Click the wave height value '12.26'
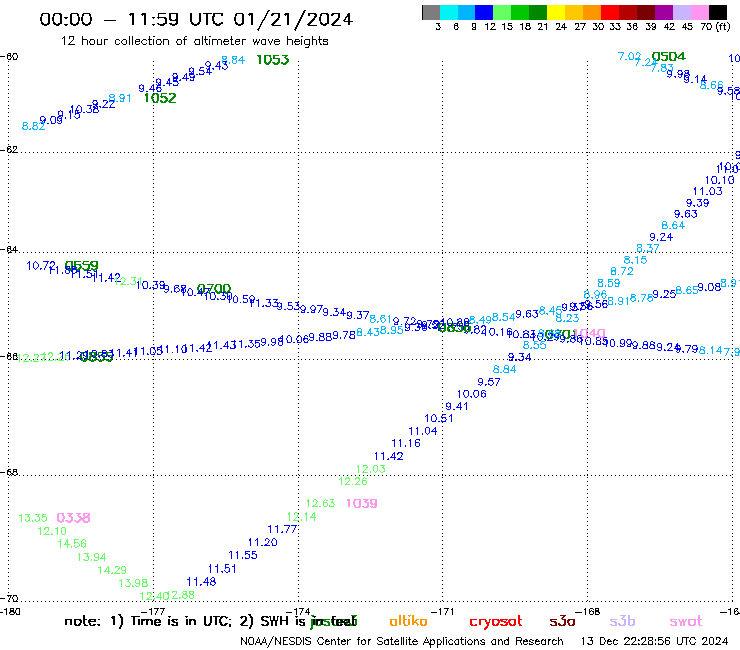 coord(353,481)
